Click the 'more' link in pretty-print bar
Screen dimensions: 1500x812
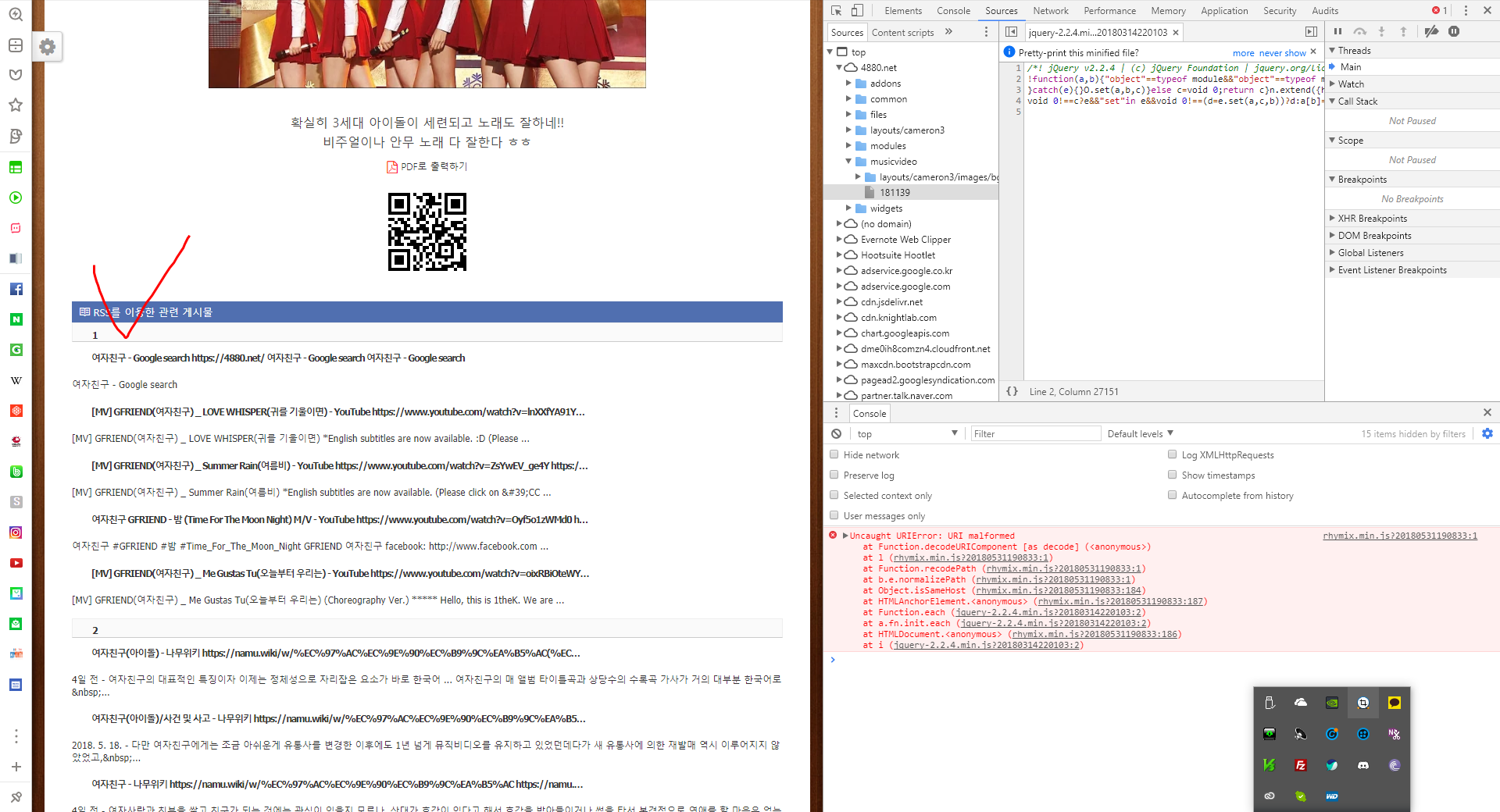(x=1244, y=53)
